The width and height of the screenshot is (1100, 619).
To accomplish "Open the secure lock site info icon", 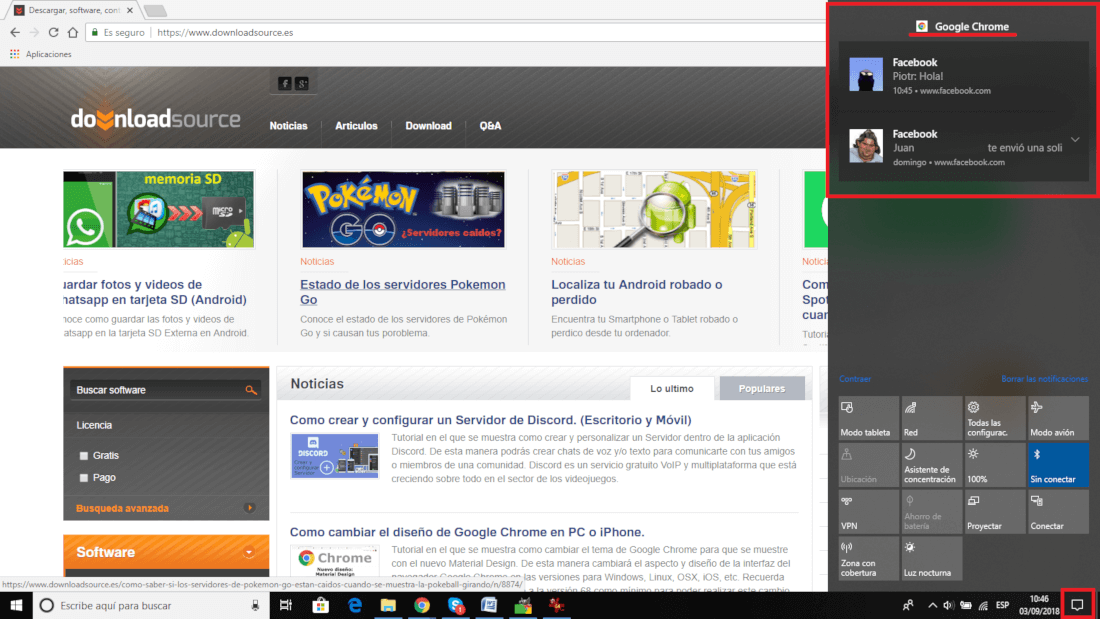I will pyautogui.click(x=94, y=32).
